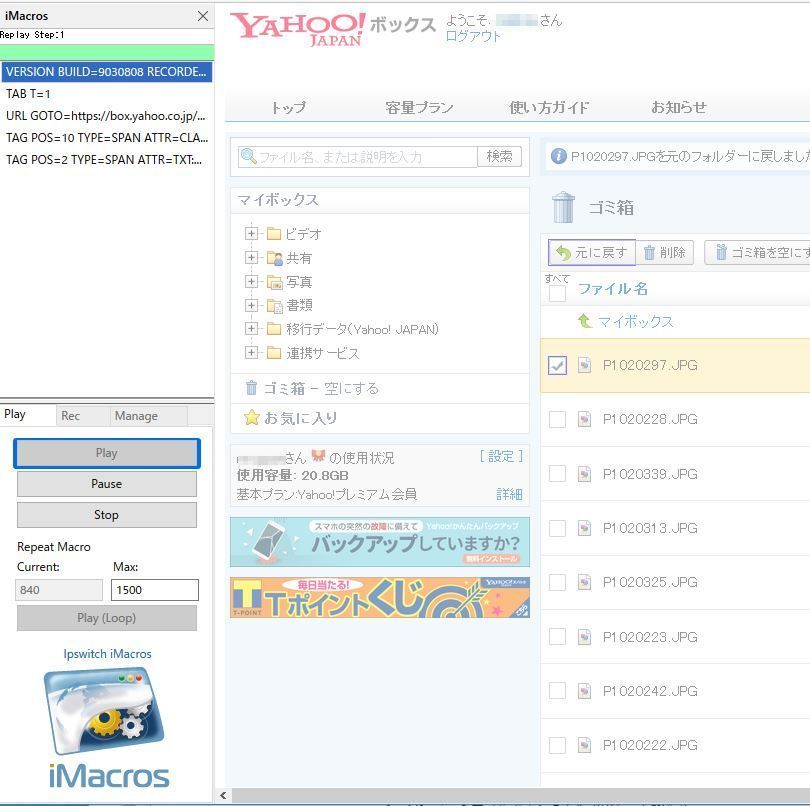
Task: Expand the 写真 folder tree node
Action: tap(251, 282)
